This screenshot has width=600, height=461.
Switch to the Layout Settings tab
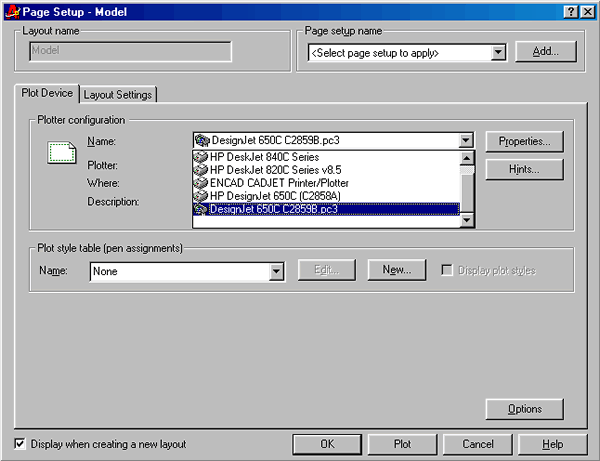pyautogui.click(x=118, y=95)
